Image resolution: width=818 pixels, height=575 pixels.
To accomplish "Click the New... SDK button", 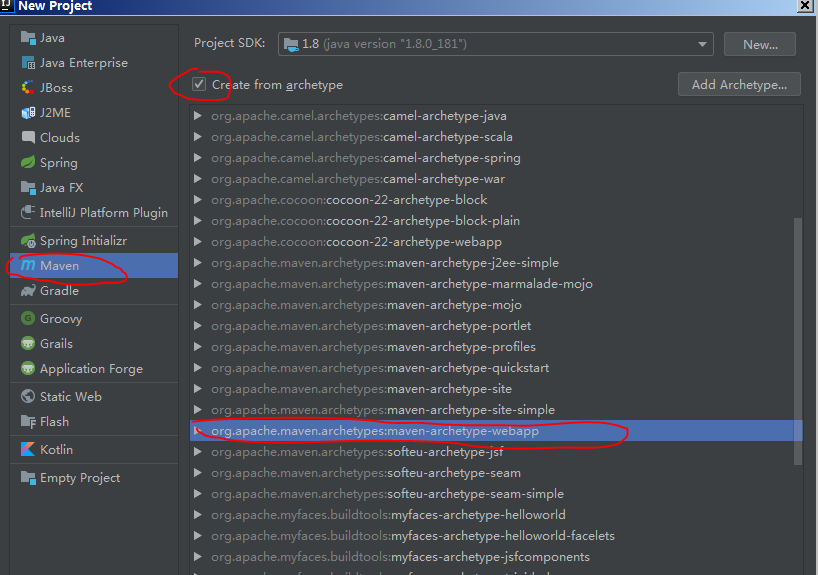I will point(760,44).
